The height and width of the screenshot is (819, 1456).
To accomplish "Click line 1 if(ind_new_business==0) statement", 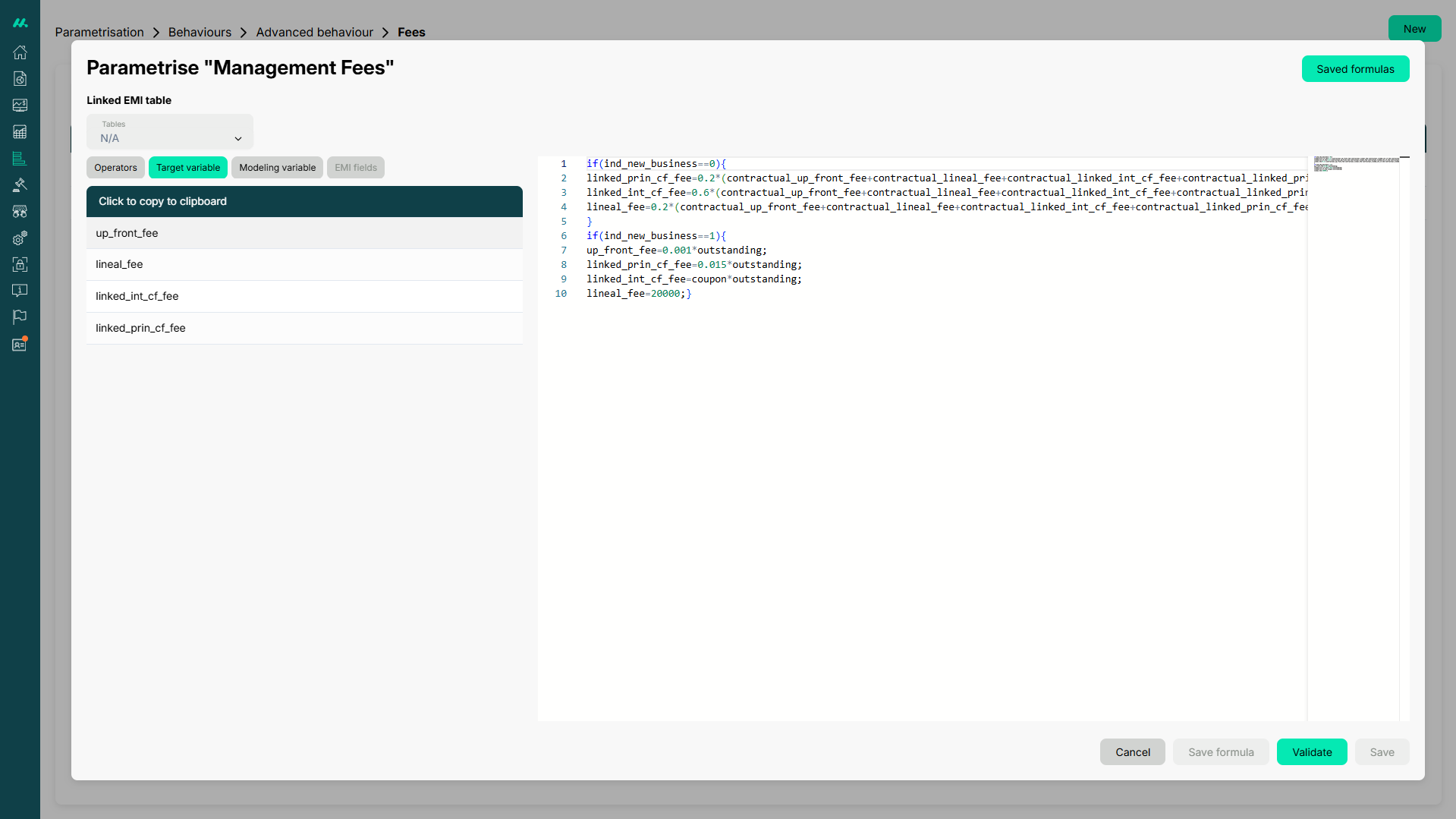I will [x=656, y=164].
